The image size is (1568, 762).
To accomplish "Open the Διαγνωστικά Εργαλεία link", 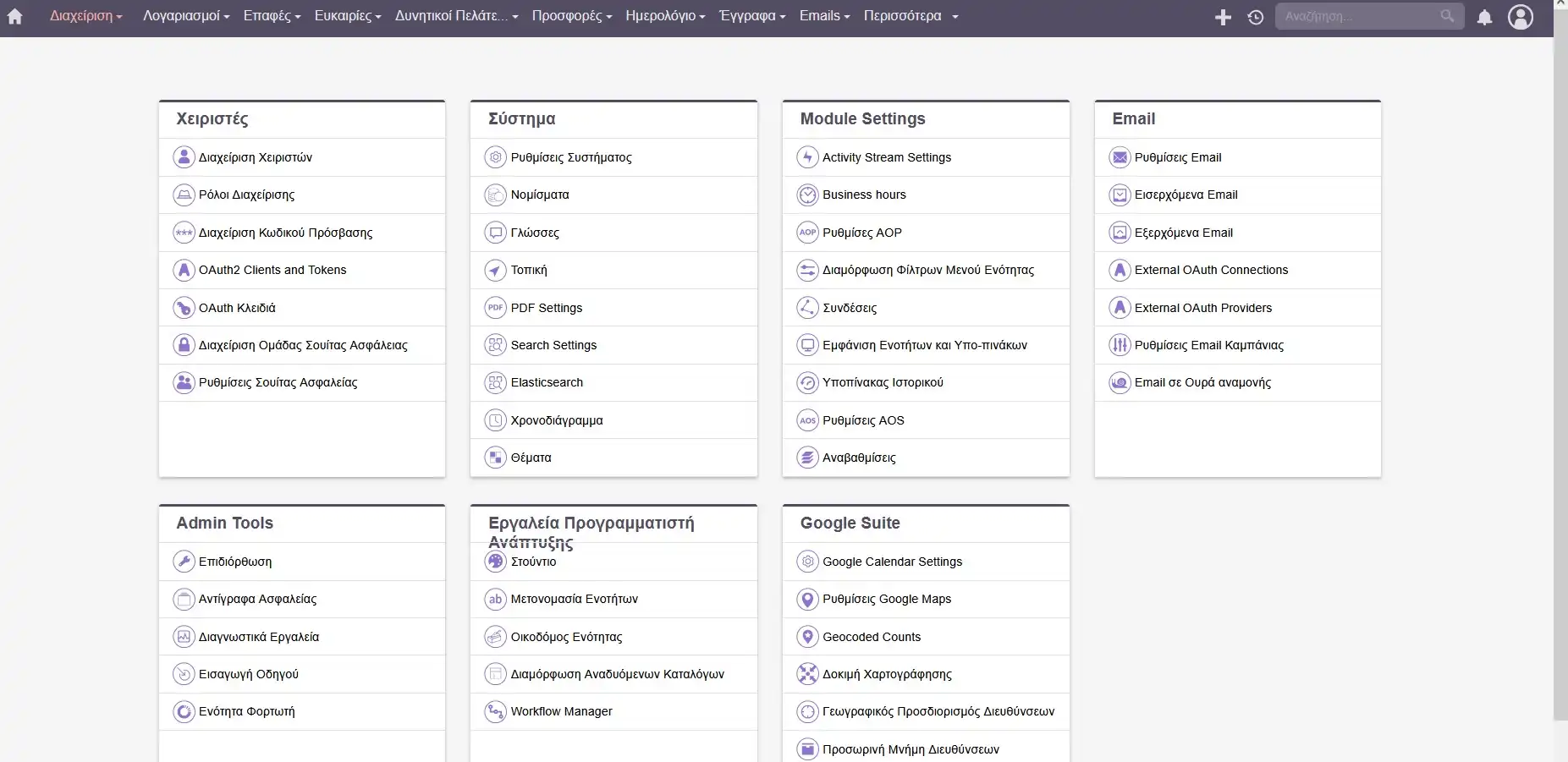I will click(259, 637).
